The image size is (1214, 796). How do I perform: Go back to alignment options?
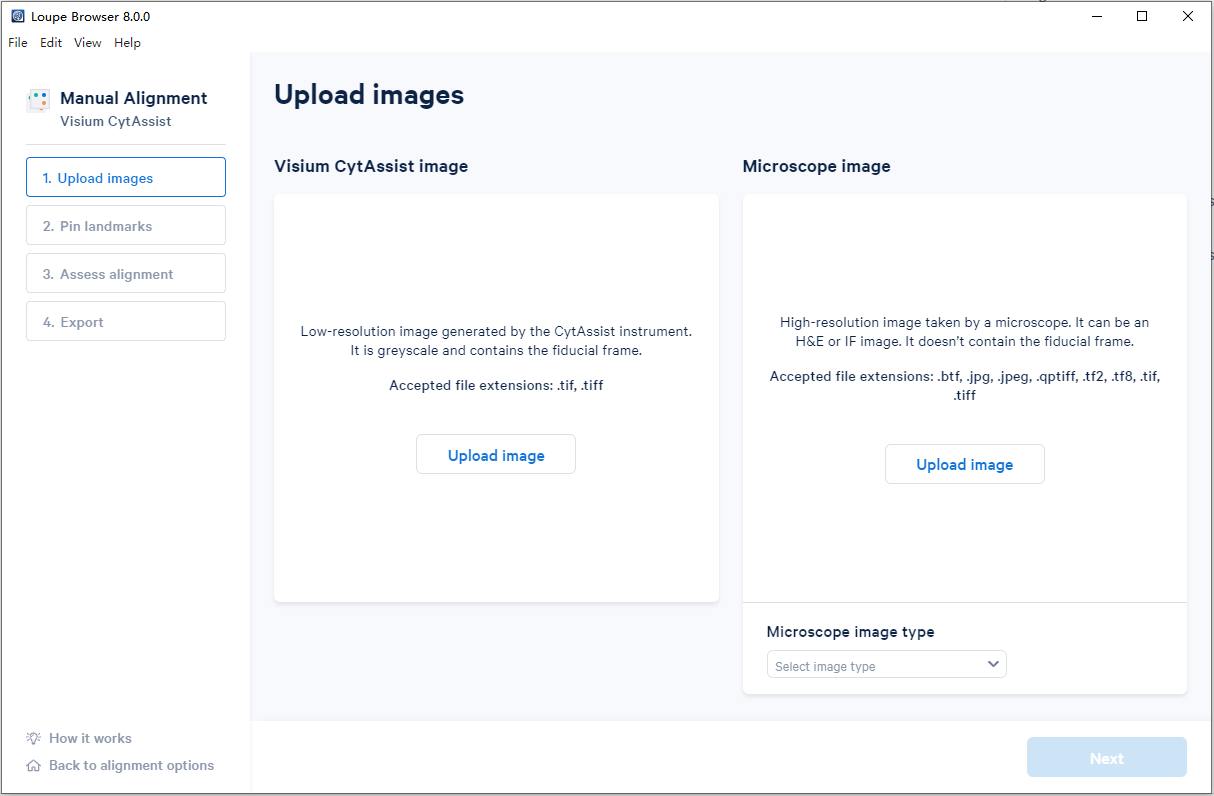(x=131, y=765)
